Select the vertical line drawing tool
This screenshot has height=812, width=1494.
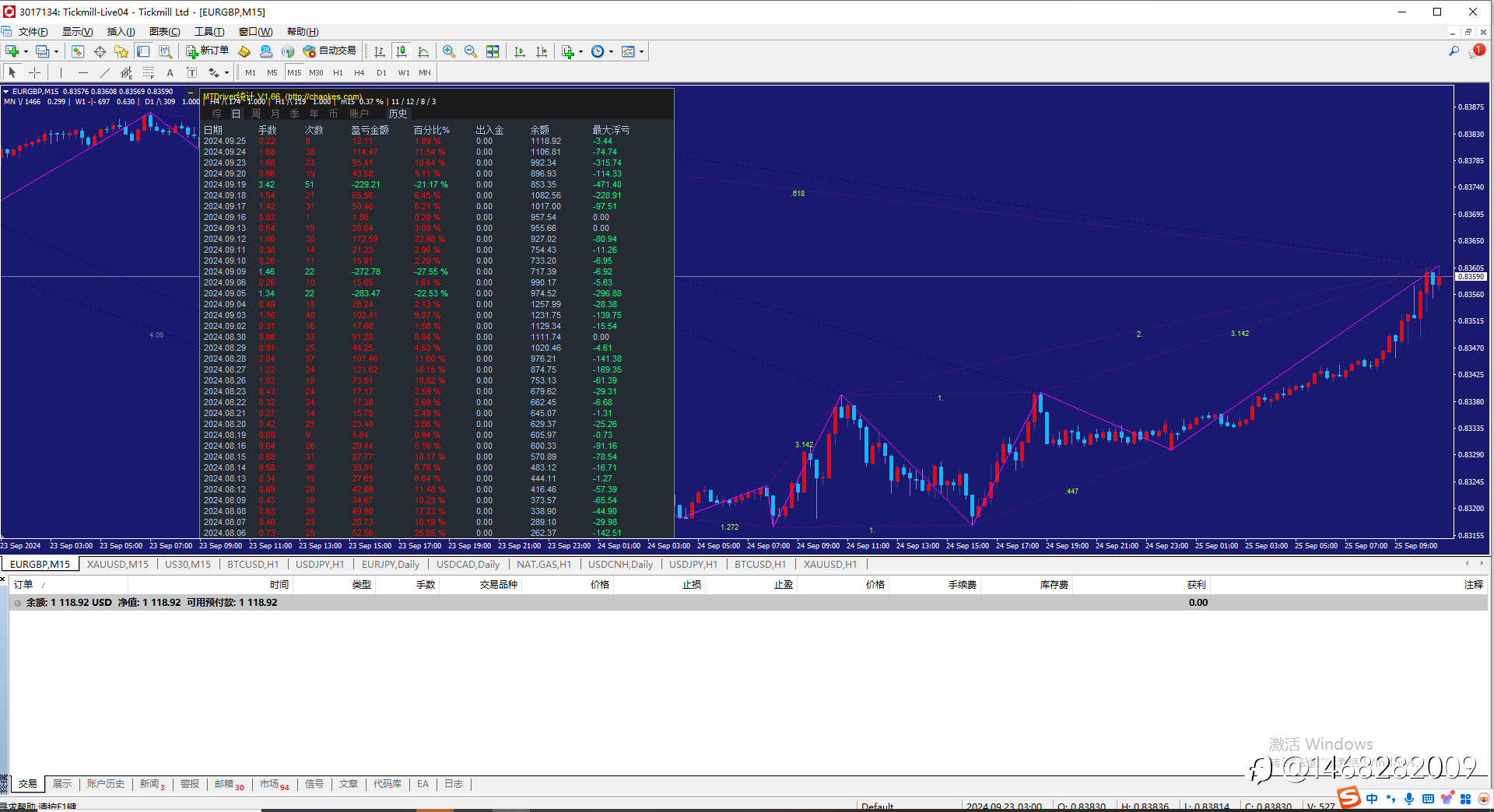pos(61,72)
